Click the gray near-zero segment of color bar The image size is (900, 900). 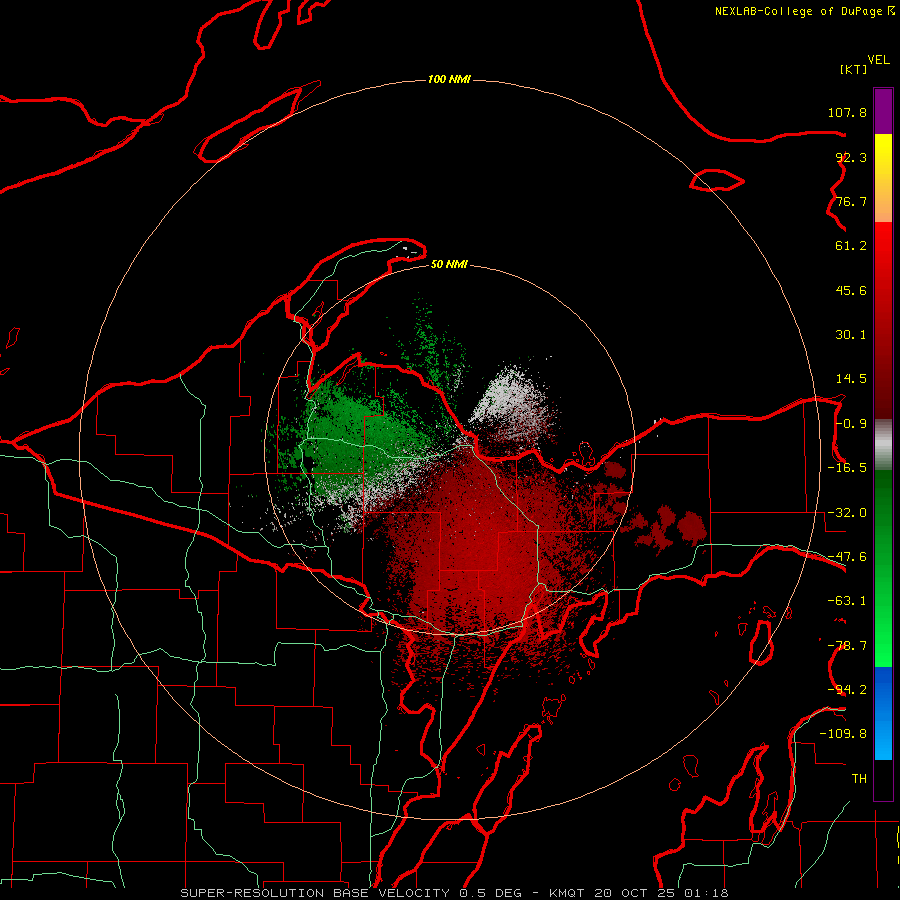pyautogui.click(x=883, y=445)
